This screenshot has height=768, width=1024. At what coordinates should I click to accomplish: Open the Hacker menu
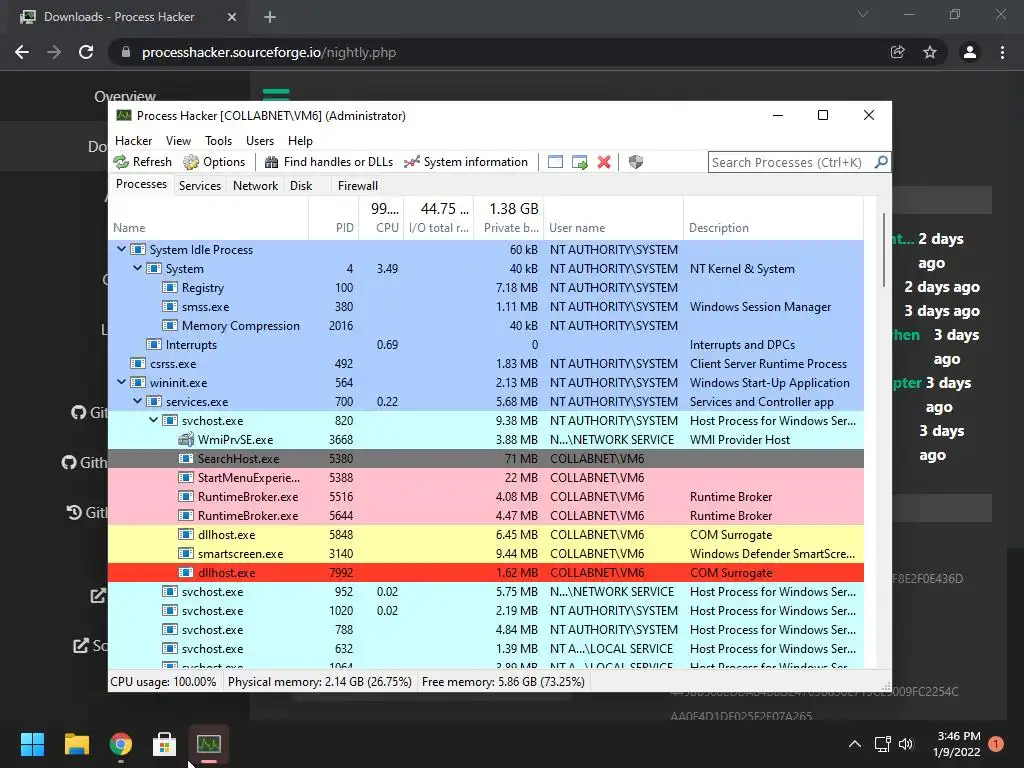(133, 140)
